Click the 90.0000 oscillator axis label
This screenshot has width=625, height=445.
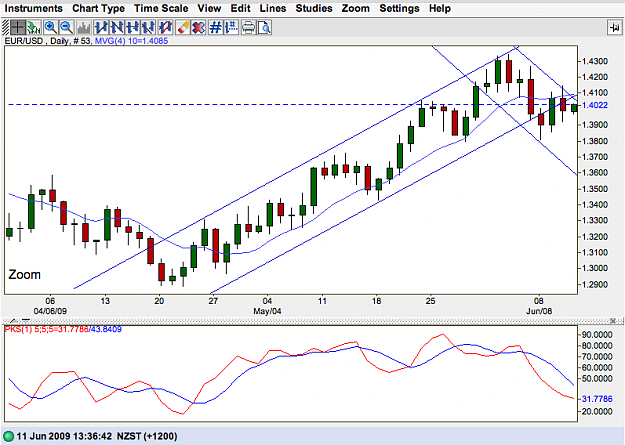point(597,335)
